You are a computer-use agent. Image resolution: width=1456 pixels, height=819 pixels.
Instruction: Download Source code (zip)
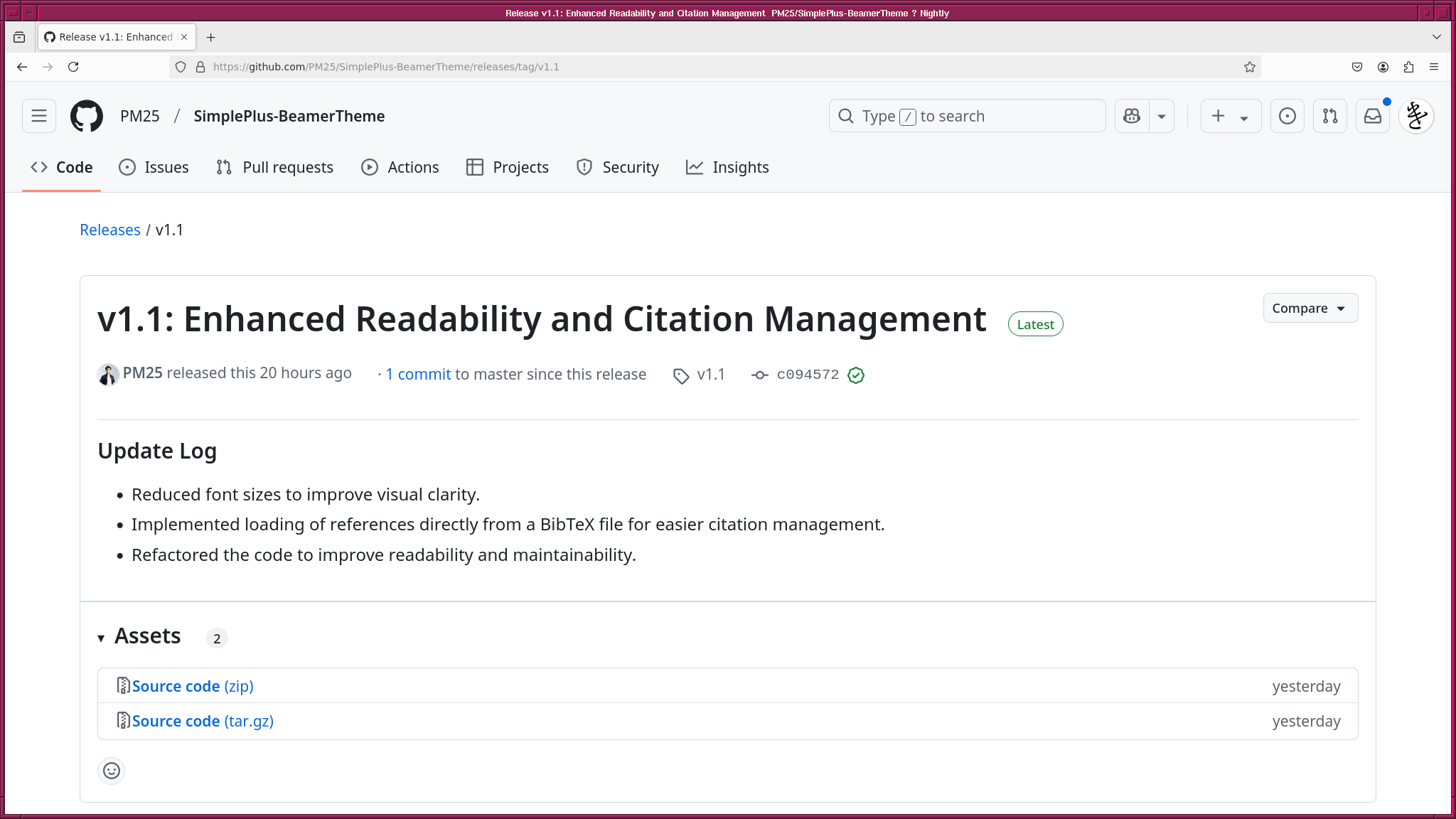tap(192, 686)
